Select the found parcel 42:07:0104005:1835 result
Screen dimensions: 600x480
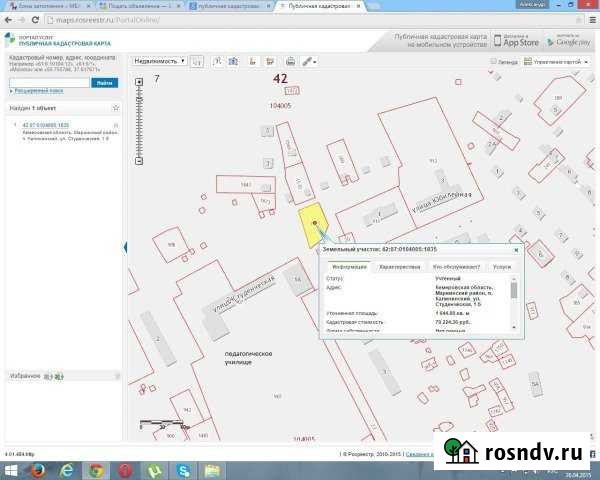[45, 125]
